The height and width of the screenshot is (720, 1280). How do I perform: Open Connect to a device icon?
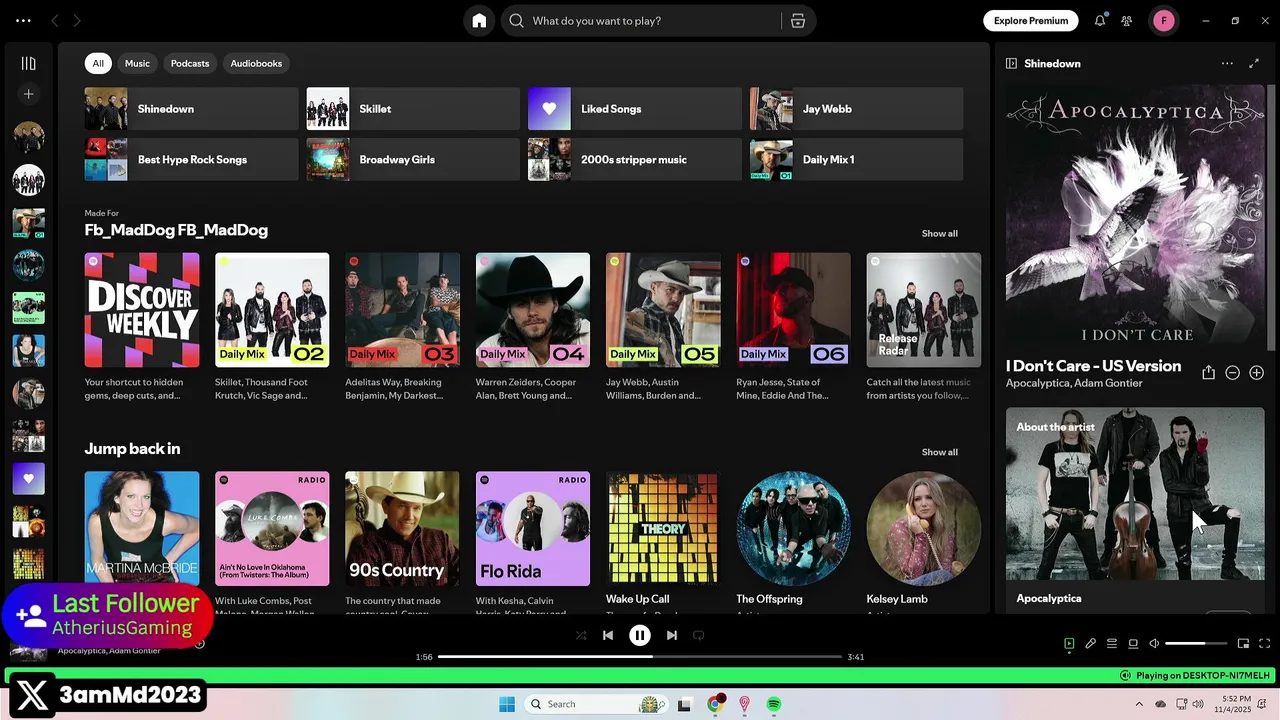1133,643
